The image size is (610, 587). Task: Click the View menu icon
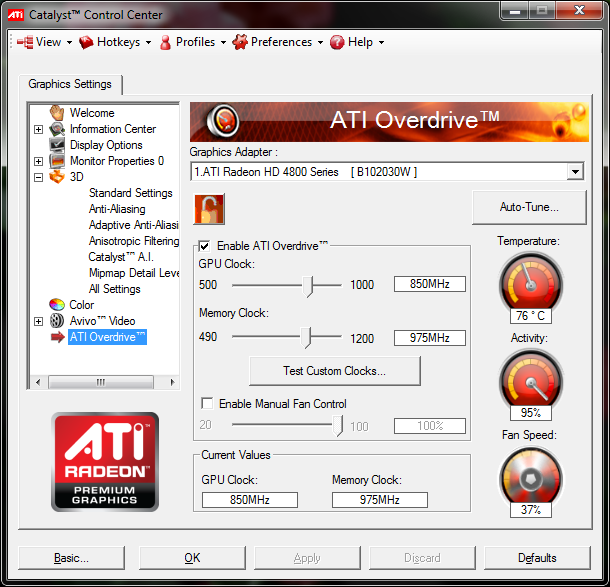(x=25, y=42)
